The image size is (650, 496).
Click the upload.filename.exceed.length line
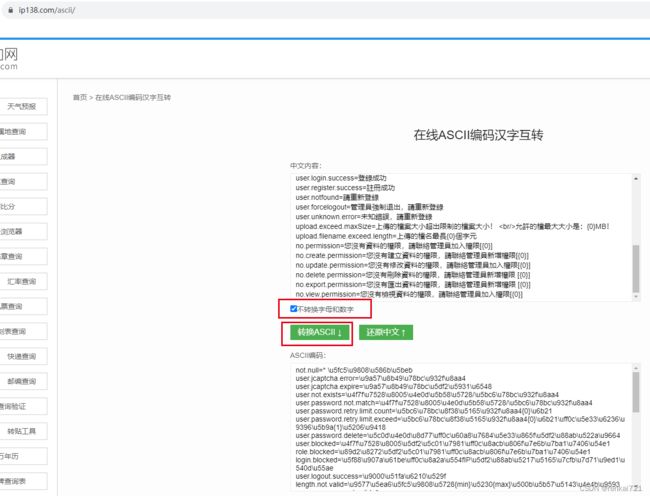pos(386,236)
